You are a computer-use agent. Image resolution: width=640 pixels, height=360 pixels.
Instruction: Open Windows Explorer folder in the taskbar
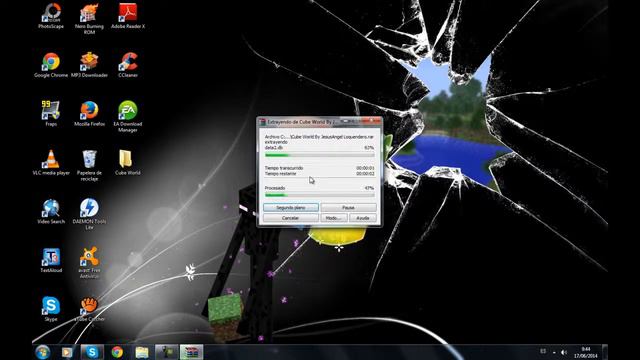click(142, 352)
